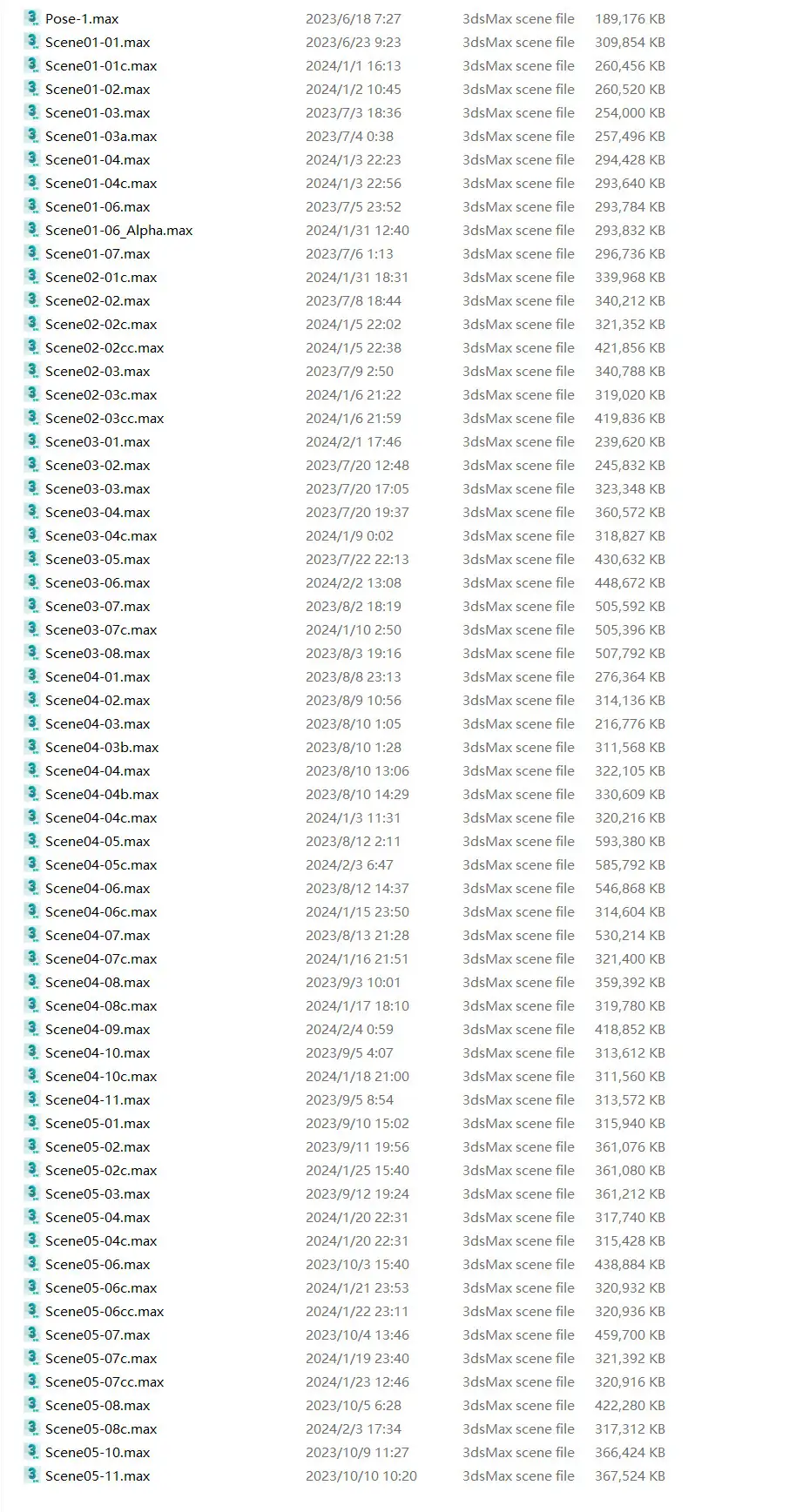Click the file icon of Scene01-06_Alpha.max
The width and height of the screenshot is (796, 1512).
point(32,230)
